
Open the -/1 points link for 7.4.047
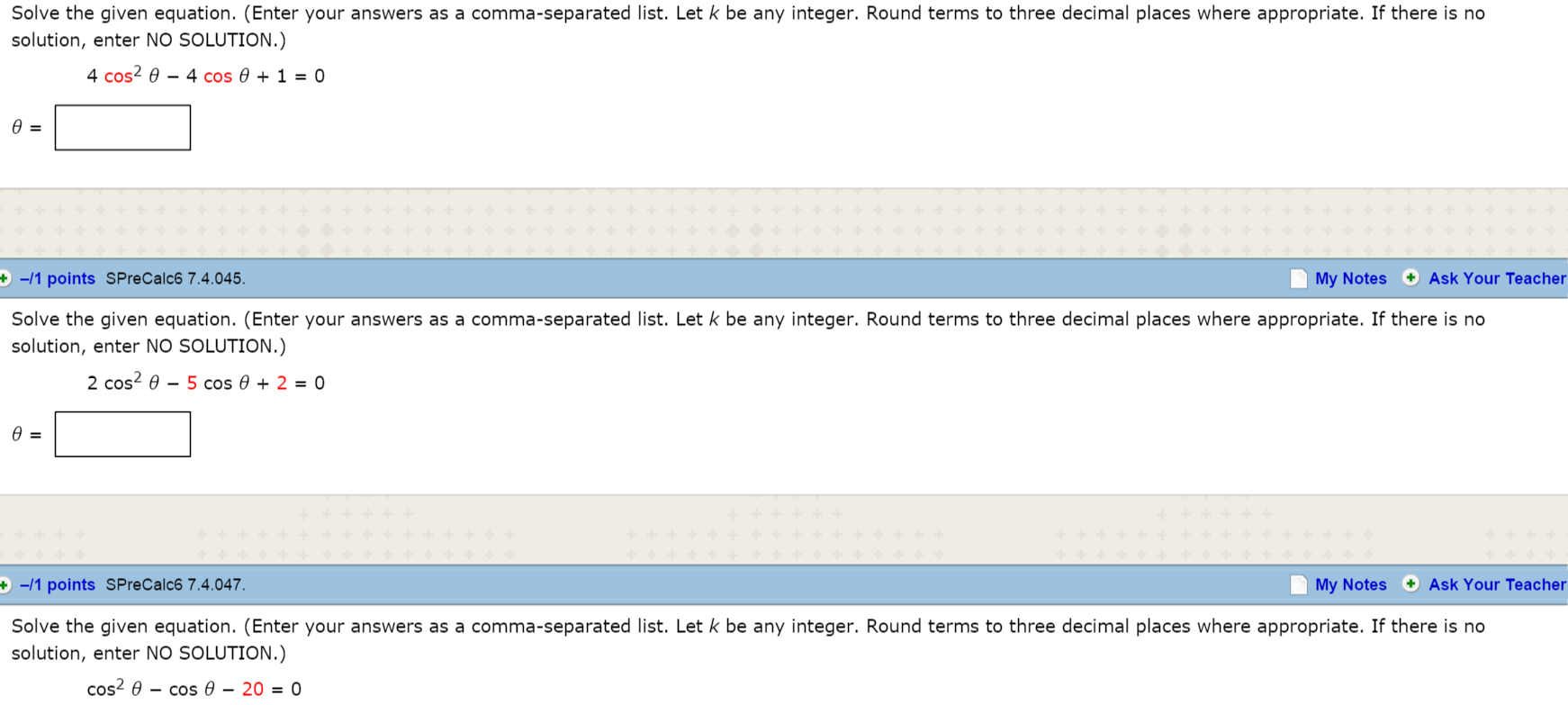coord(57,584)
